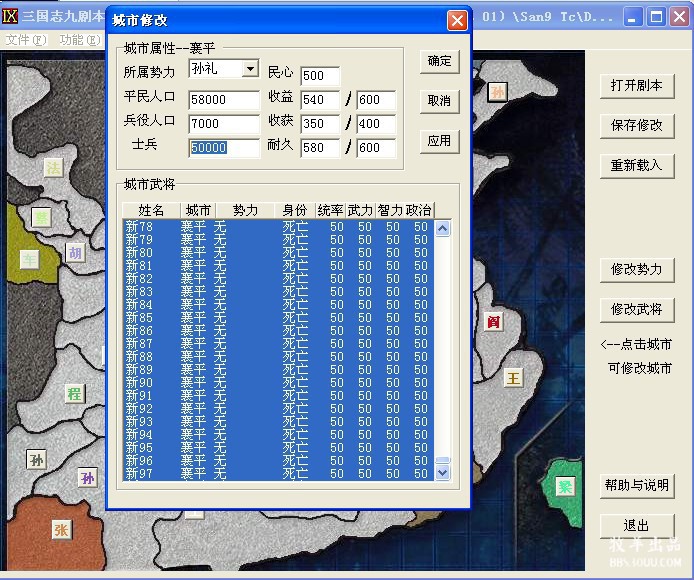The width and height of the screenshot is (694, 580).
Task: Select the 王 faction marker on the map
Action: [513, 379]
